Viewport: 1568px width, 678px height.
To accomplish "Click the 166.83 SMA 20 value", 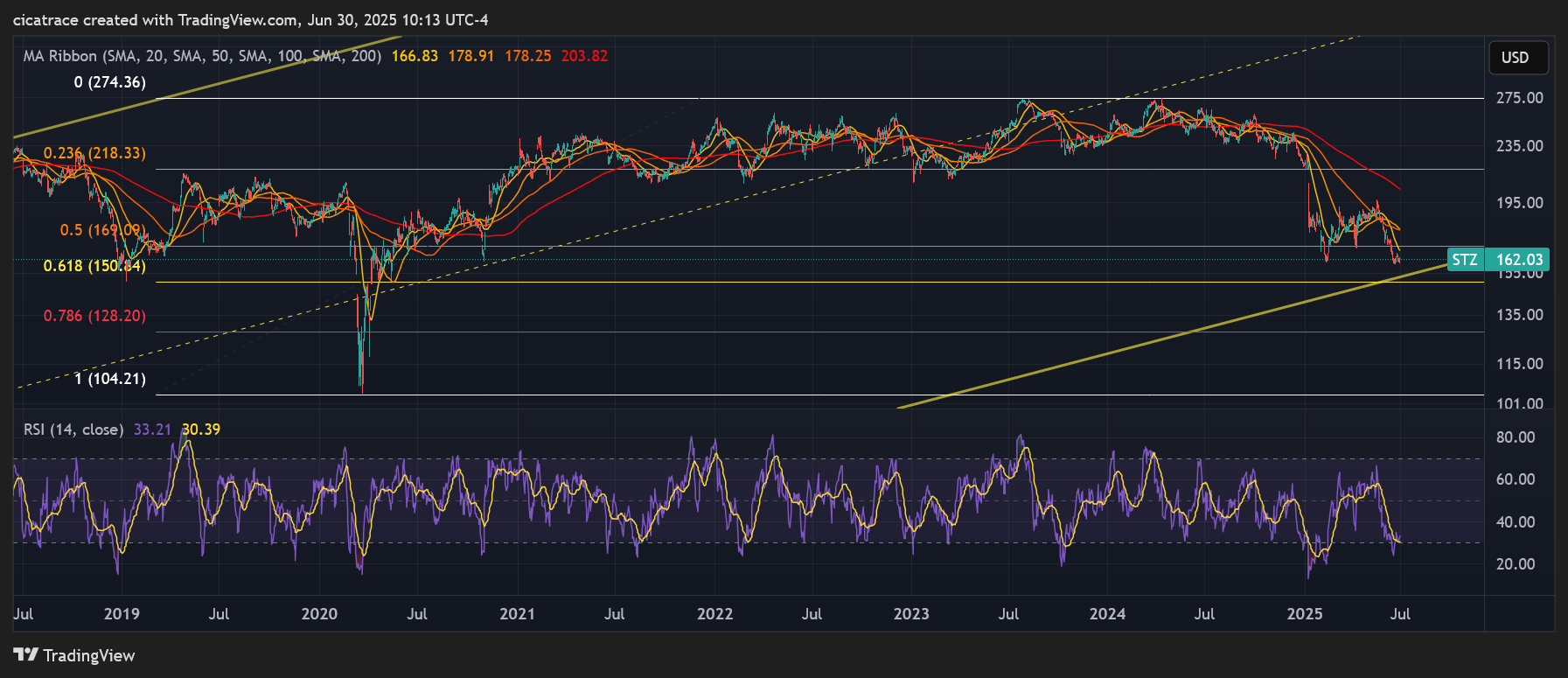I will (415, 56).
